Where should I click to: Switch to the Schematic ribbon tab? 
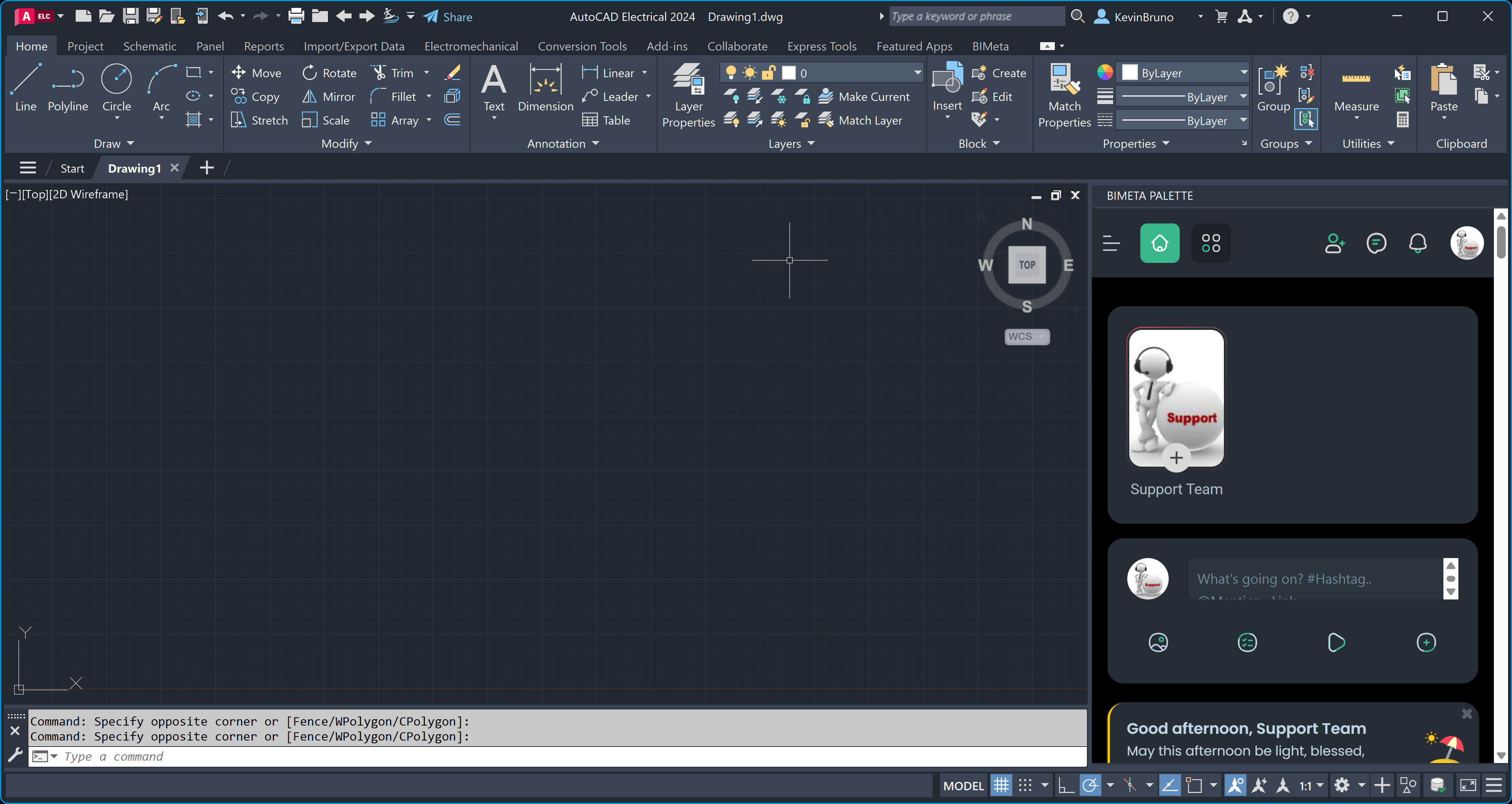pyautogui.click(x=150, y=46)
